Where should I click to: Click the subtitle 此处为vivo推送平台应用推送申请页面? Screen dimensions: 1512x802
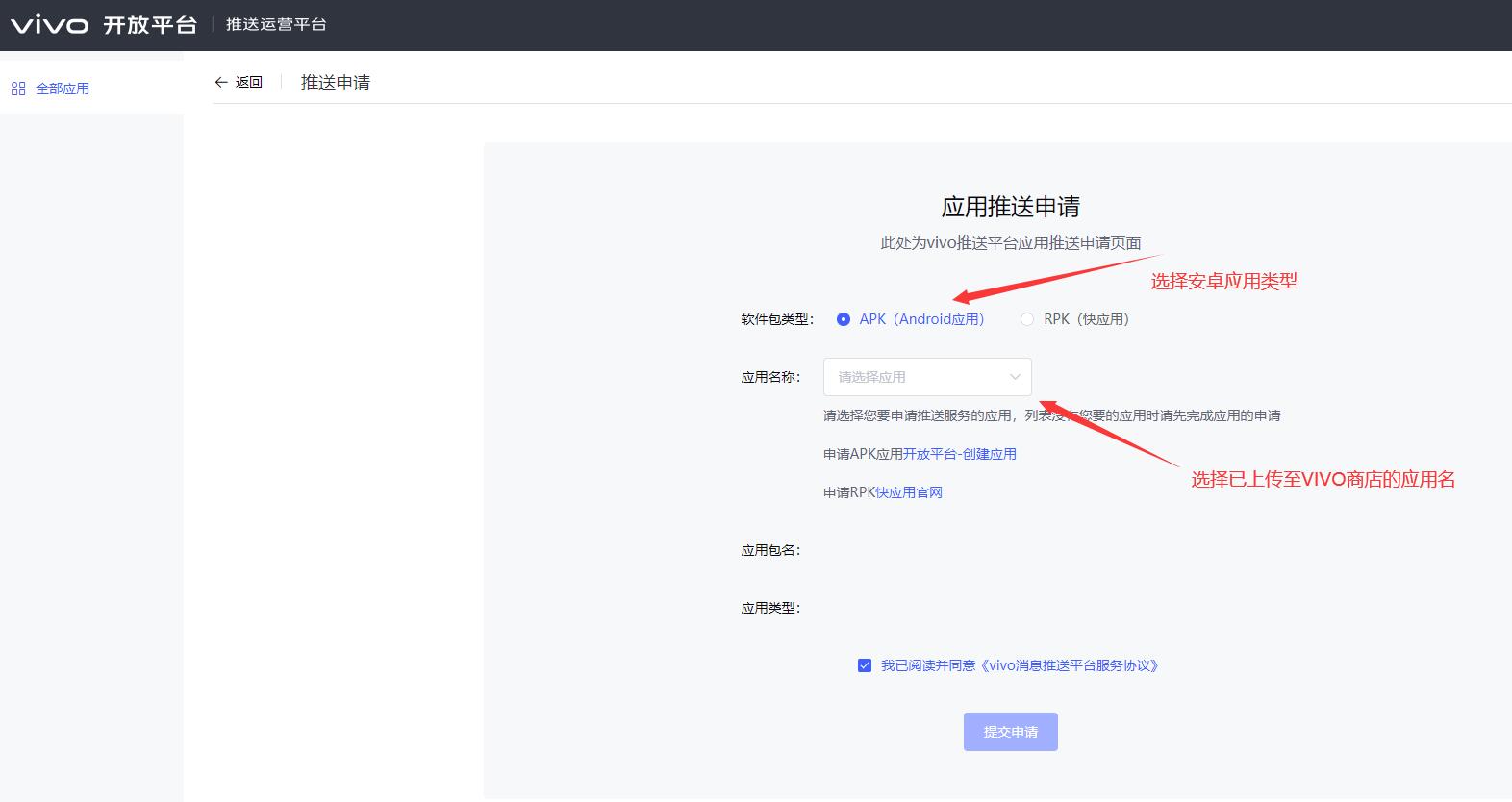[x=1011, y=243]
